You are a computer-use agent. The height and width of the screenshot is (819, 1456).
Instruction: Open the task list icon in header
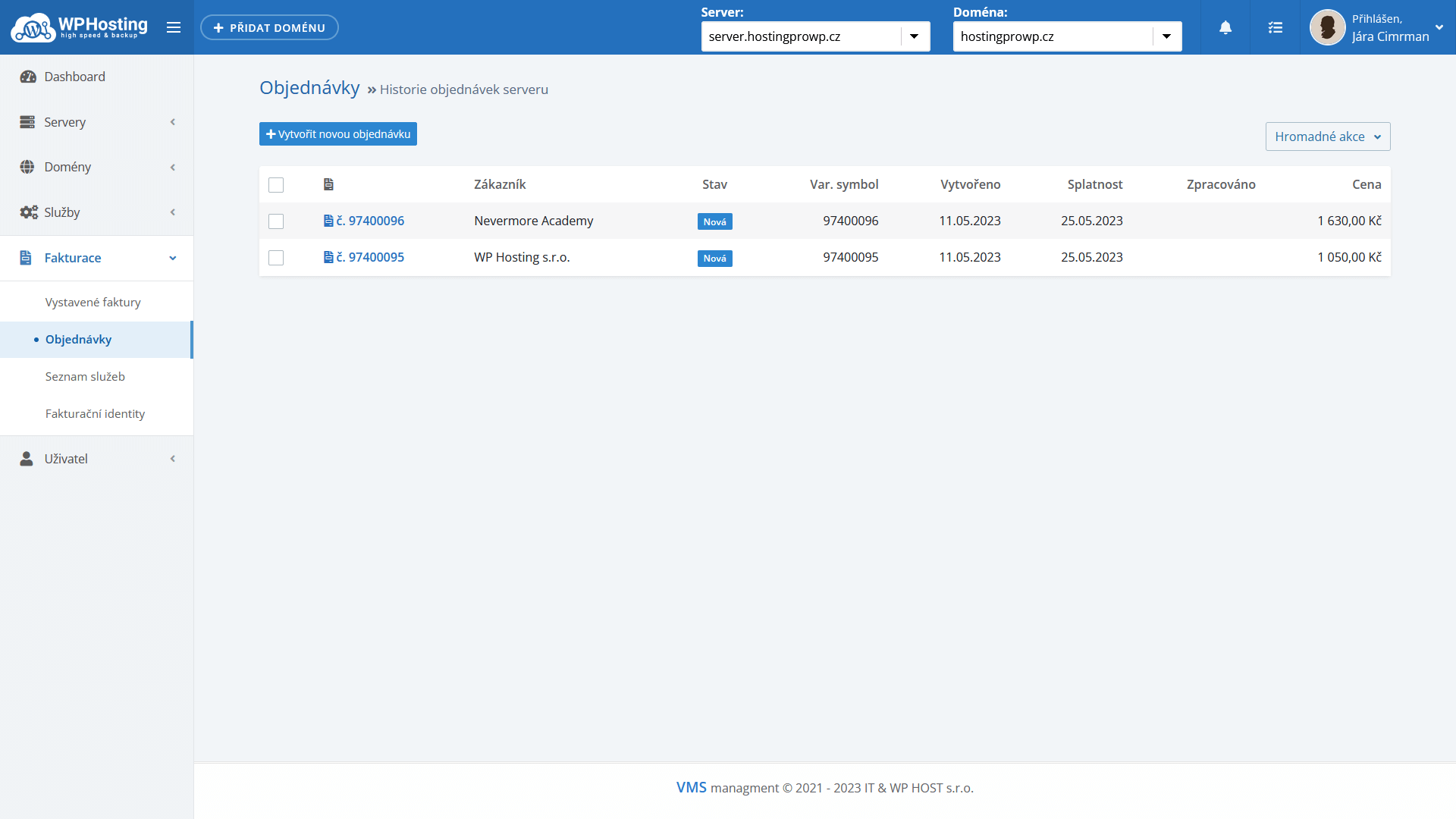1276,27
